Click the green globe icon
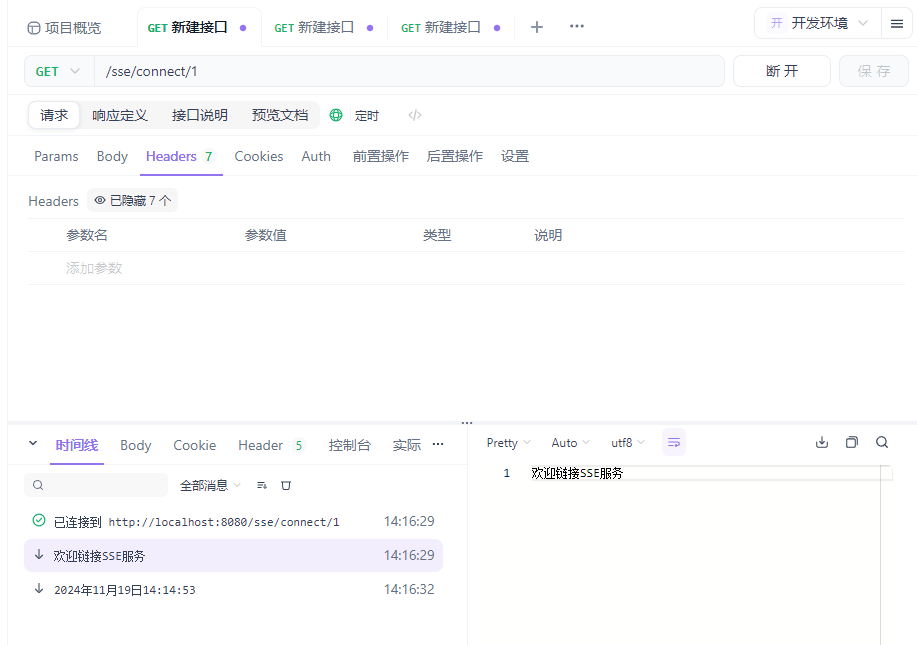The image size is (917, 645). click(x=336, y=115)
